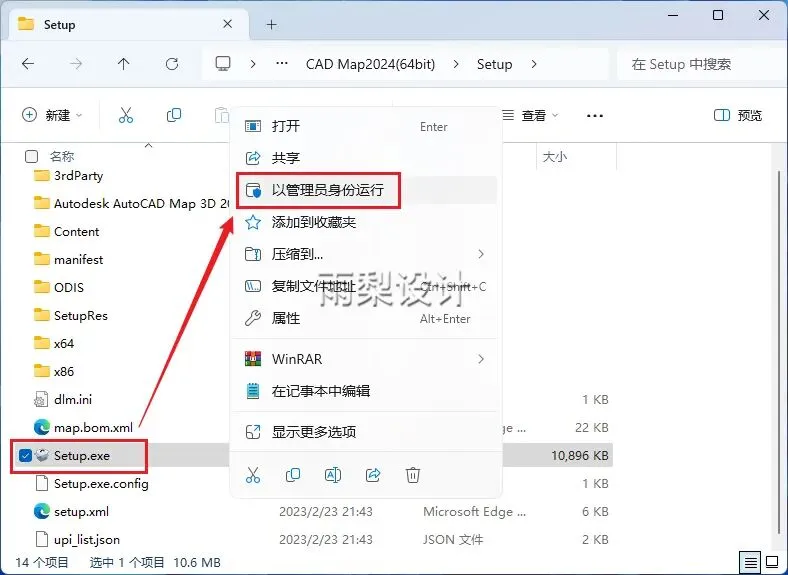Open 属性 from context menu
Image resolution: width=788 pixels, height=575 pixels.
pyautogui.click(x=366, y=318)
